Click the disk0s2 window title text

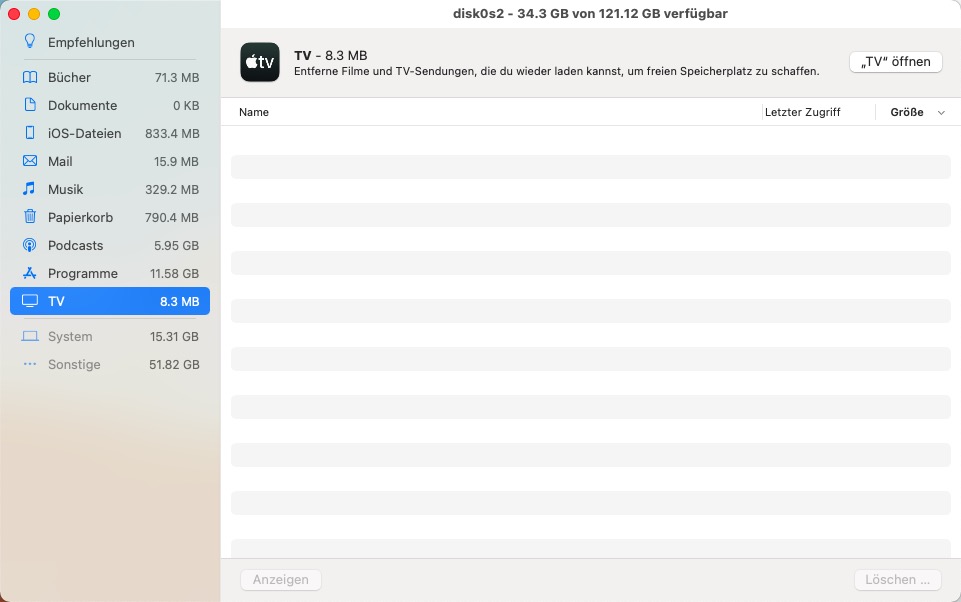pos(590,13)
